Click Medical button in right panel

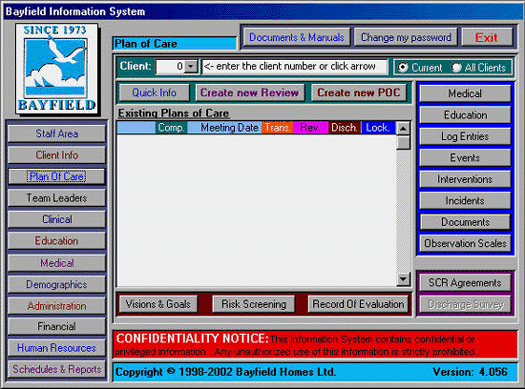465,93
